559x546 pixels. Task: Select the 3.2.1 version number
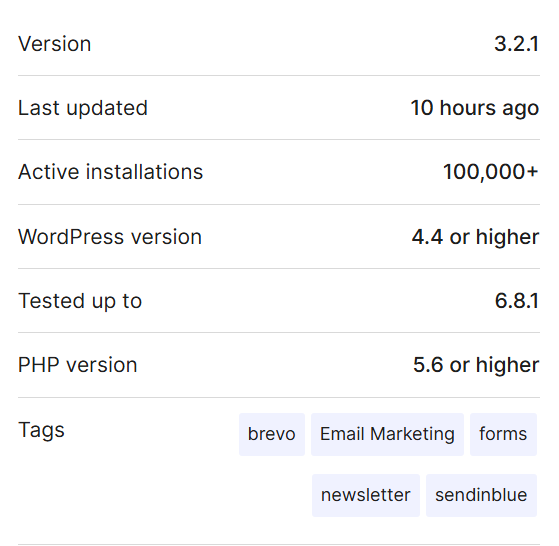tap(516, 44)
